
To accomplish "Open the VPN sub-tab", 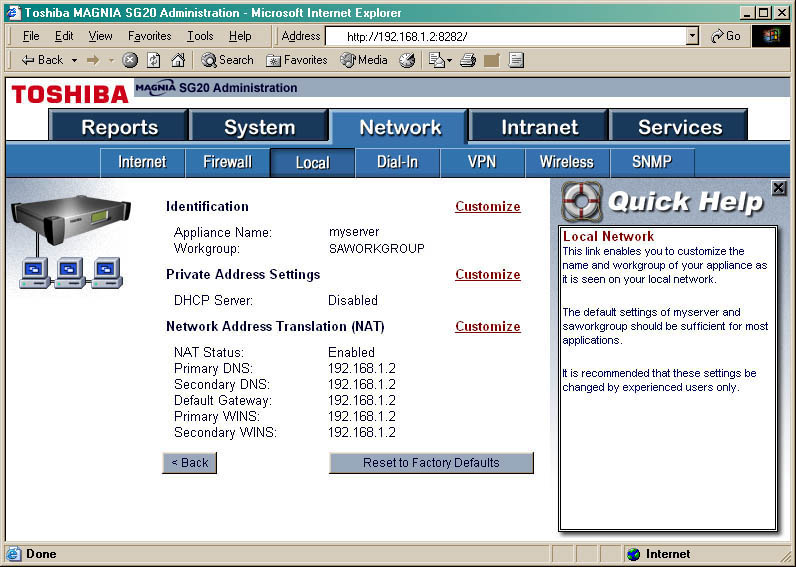I will point(482,162).
